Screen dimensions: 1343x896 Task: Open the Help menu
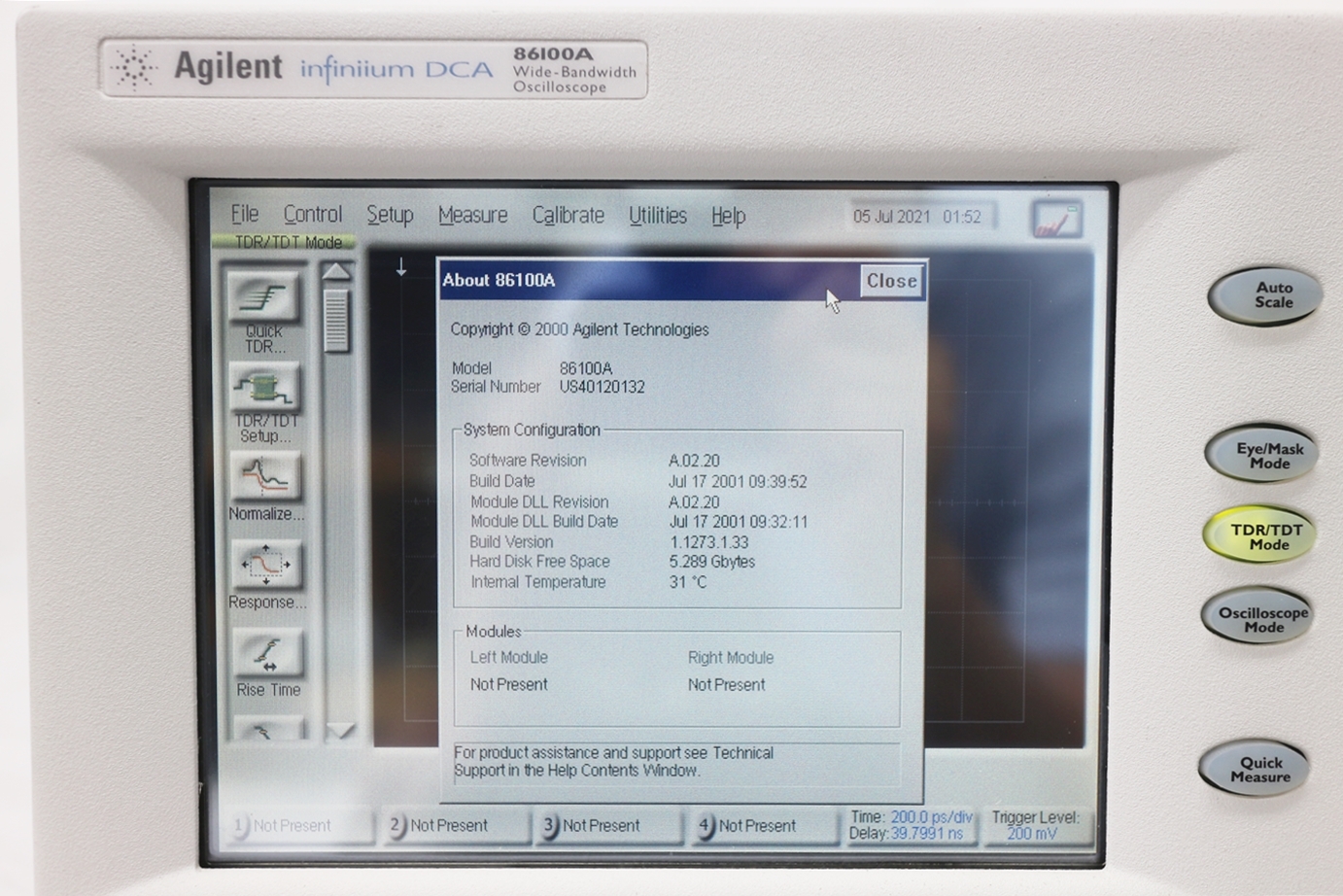click(728, 216)
